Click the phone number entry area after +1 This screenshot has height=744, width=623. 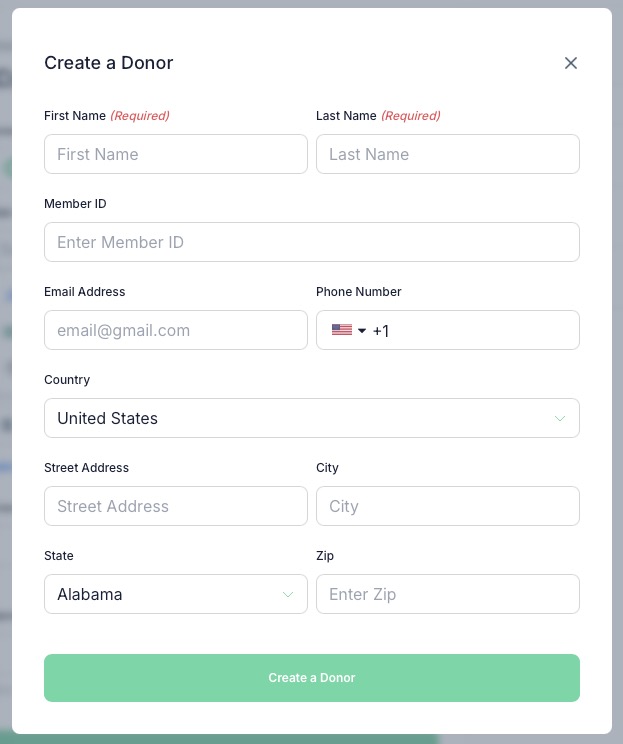[x=482, y=330]
